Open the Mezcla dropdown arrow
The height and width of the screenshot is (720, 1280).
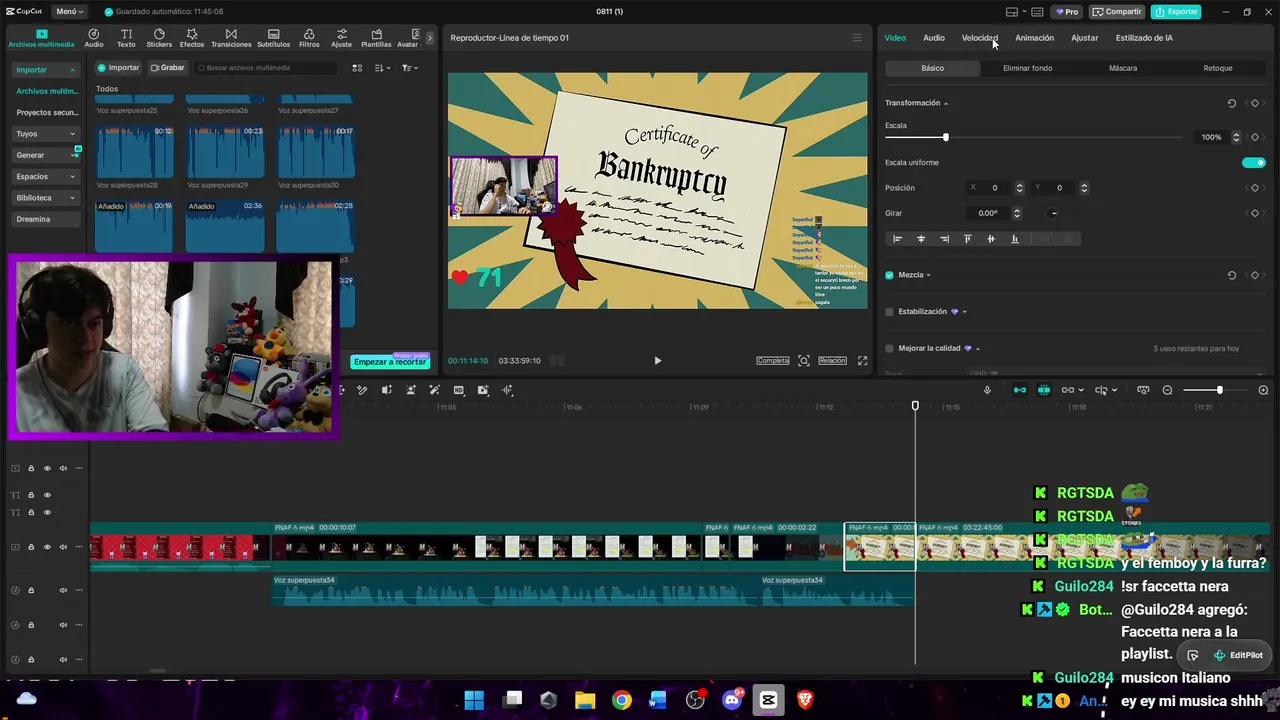click(x=929, y=275)
